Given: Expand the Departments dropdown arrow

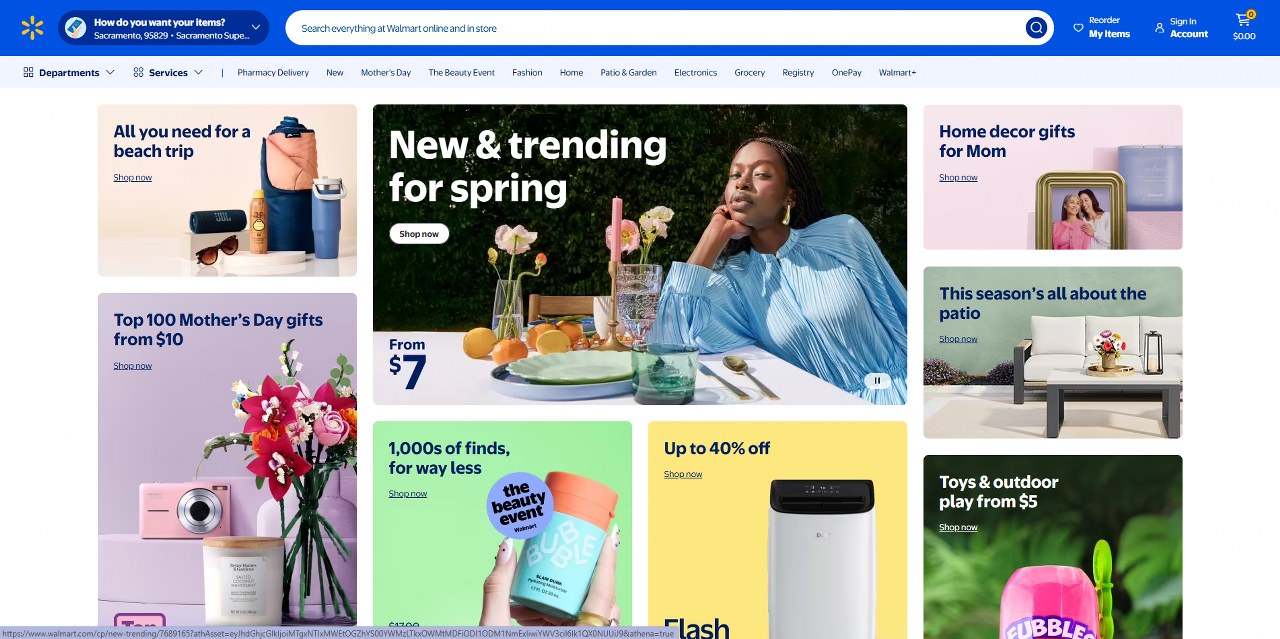Looking at the screenshot, I should 110,72.
